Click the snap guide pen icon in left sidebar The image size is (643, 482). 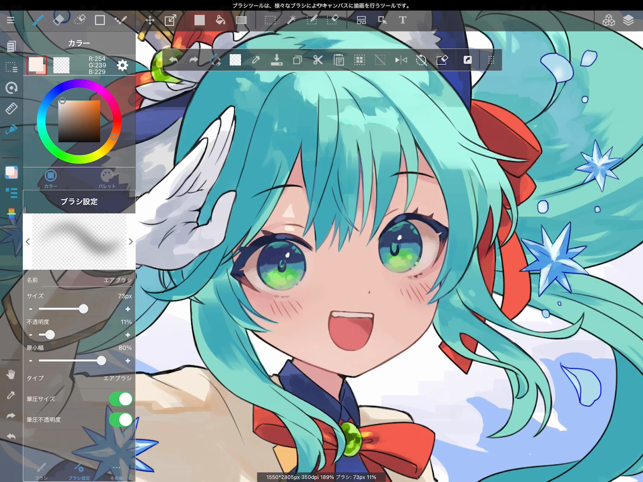(11, 130)
